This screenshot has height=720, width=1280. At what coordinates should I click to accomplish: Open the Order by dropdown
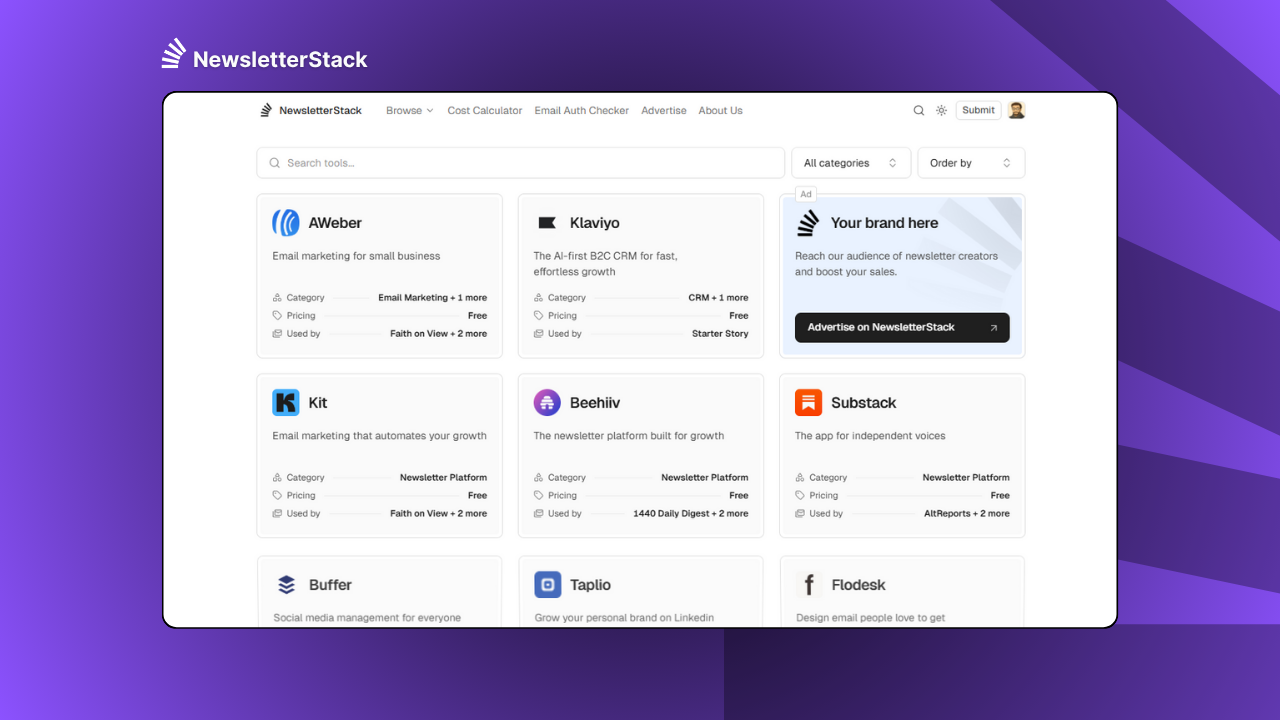(x=970, y=163)
